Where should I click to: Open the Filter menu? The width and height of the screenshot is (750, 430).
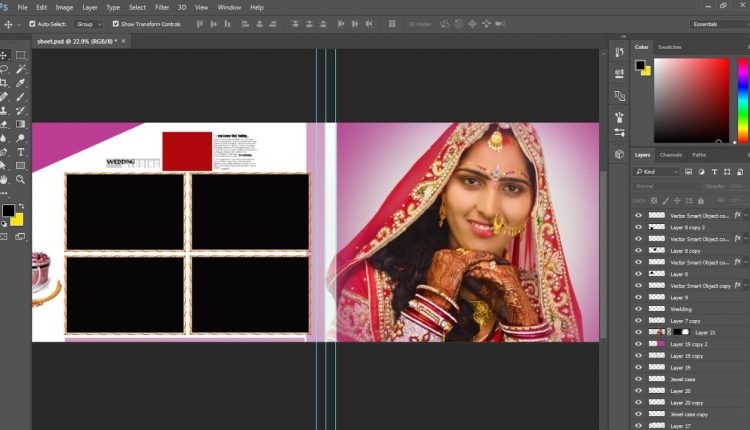click(x=162, y=7)
